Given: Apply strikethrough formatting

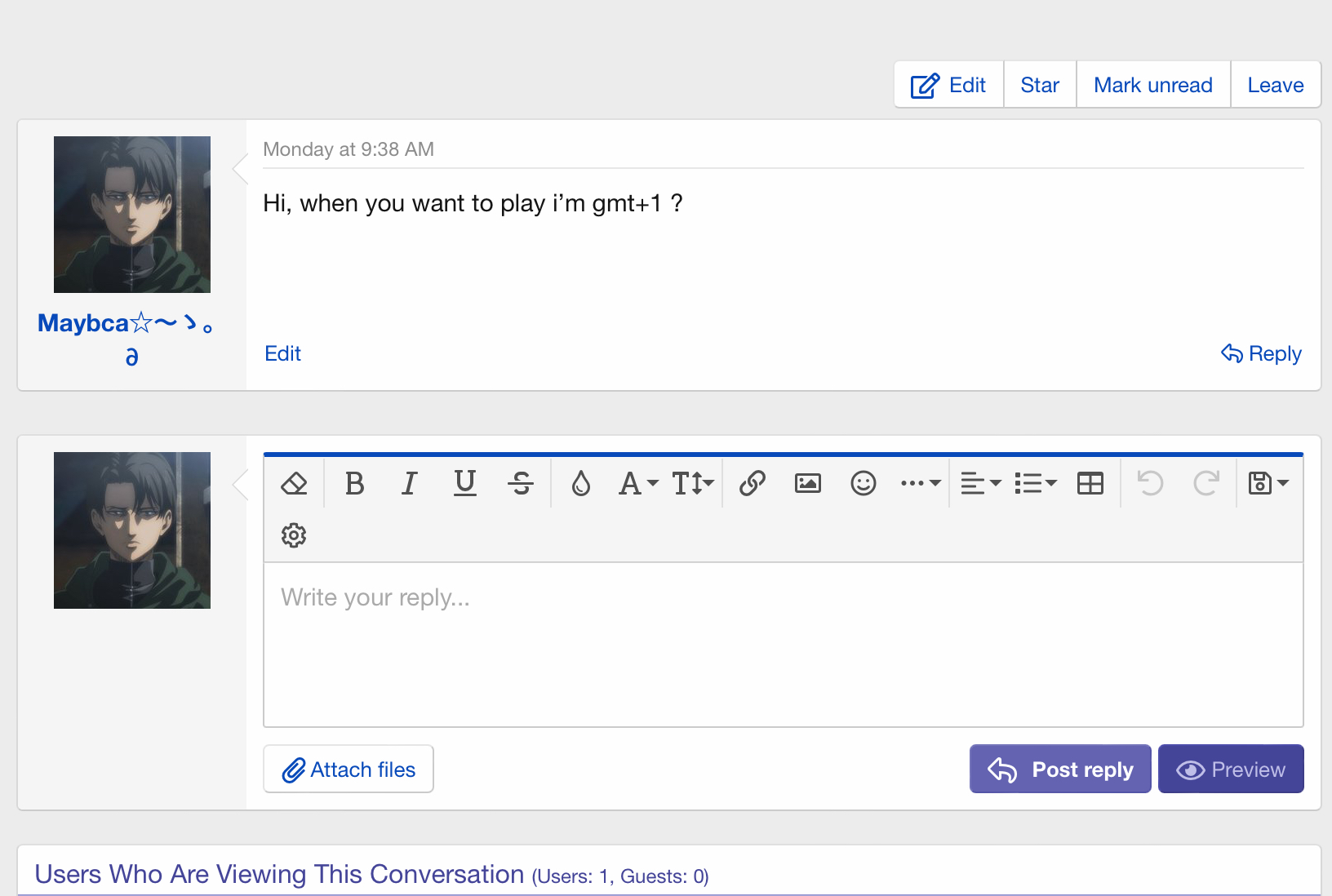Looking at the screenshot, I should click(521, 484).
